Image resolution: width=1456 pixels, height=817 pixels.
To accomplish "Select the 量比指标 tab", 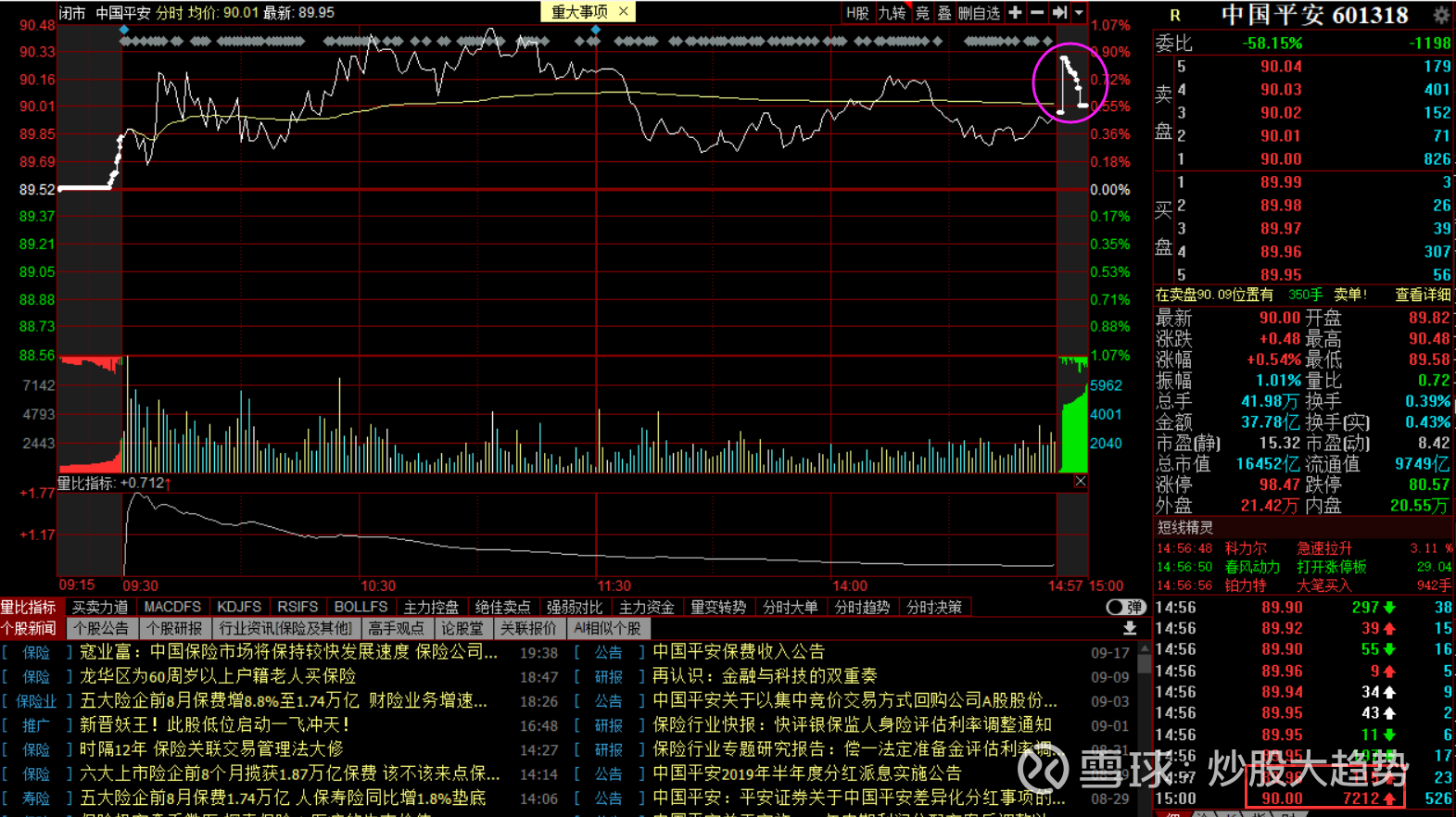I will (29, 607).
